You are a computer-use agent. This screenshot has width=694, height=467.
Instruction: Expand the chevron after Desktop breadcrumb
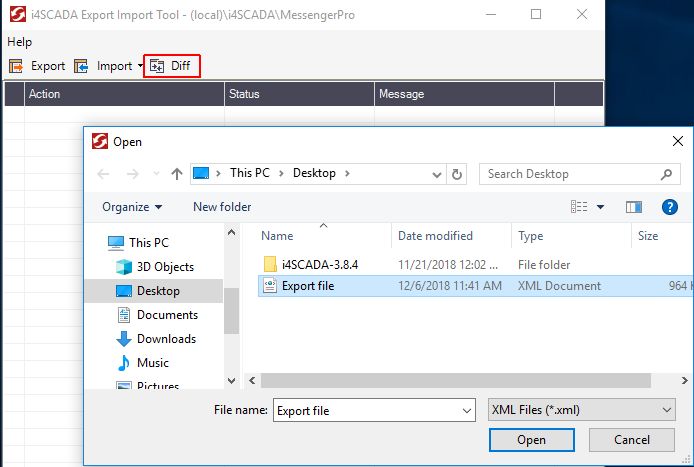click(347, 174)
